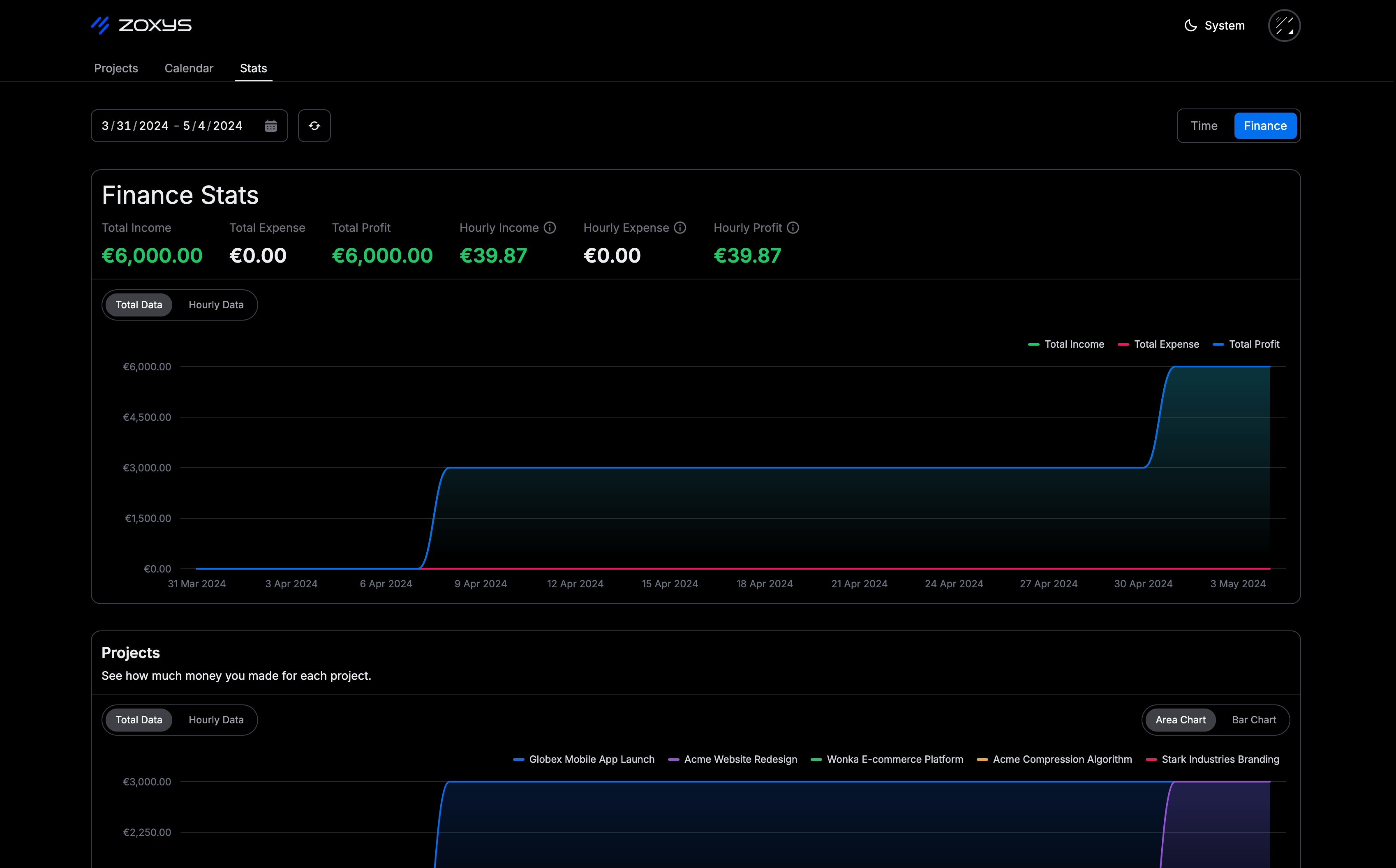Go to the Calendar tab

click(189, 68)
